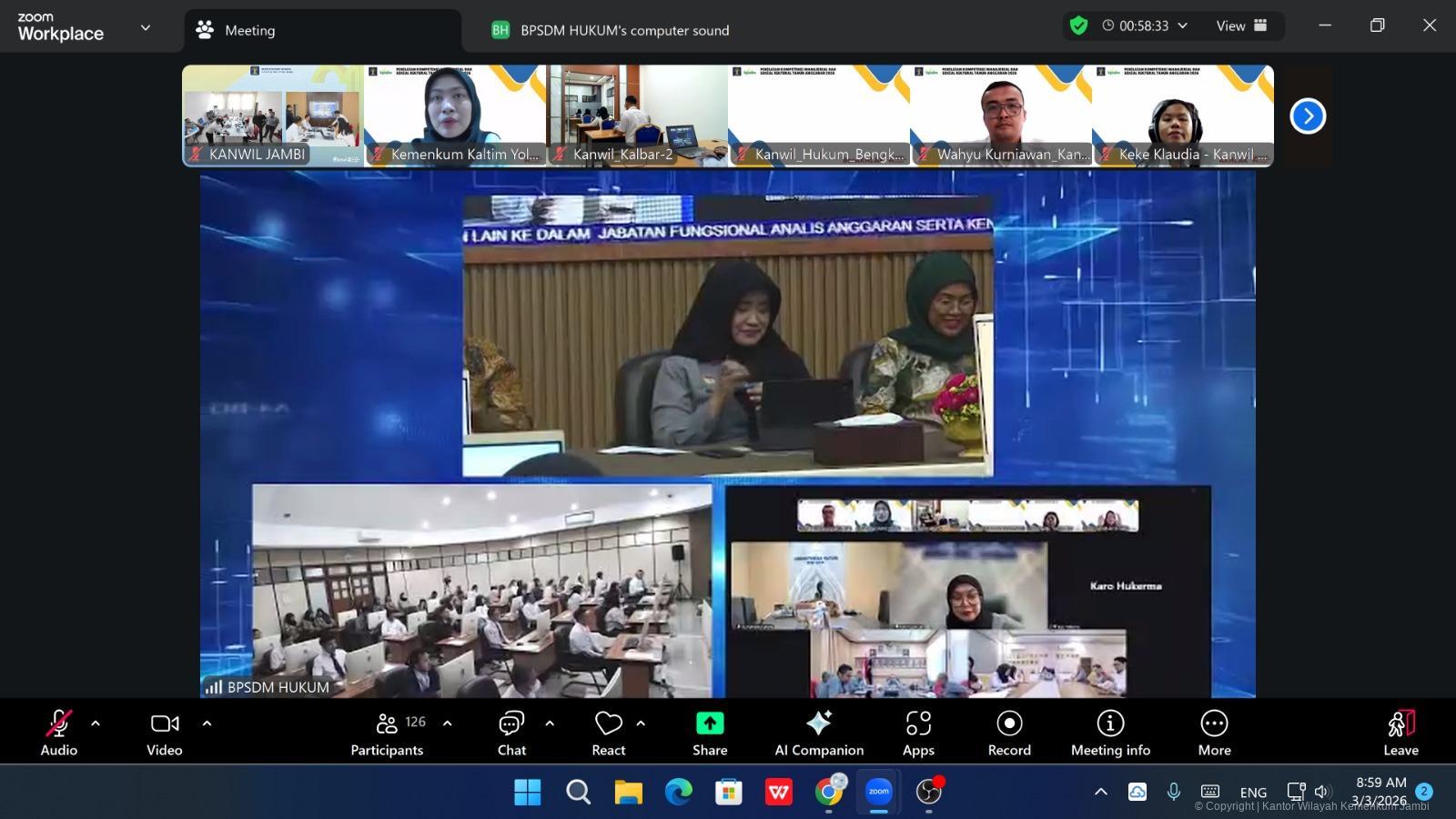Screen dimensions: 1456x819
Task: Start recording with the Record button
Action: pos(1009,733)
